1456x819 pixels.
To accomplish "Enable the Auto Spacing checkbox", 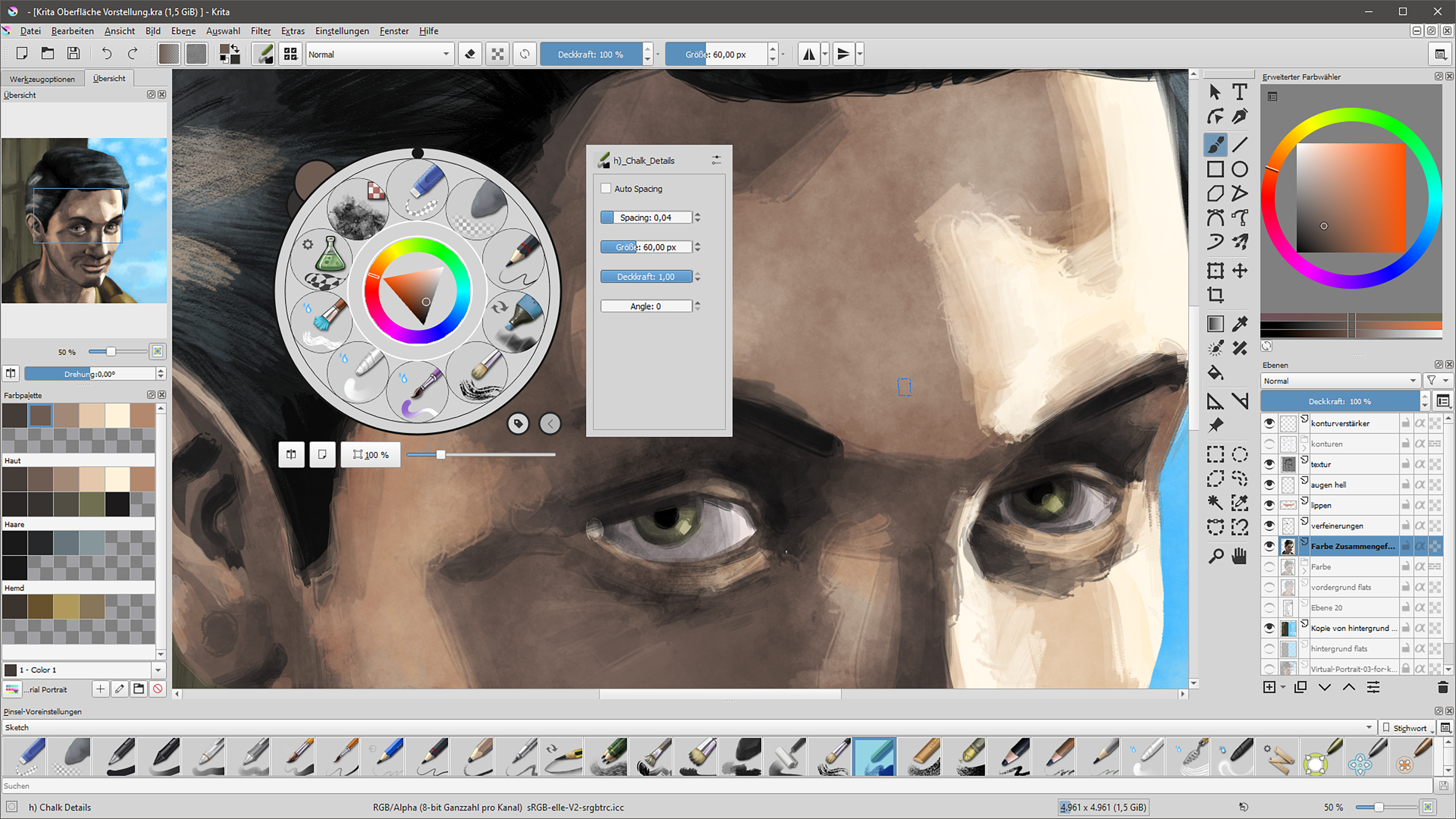I will 606,189.
